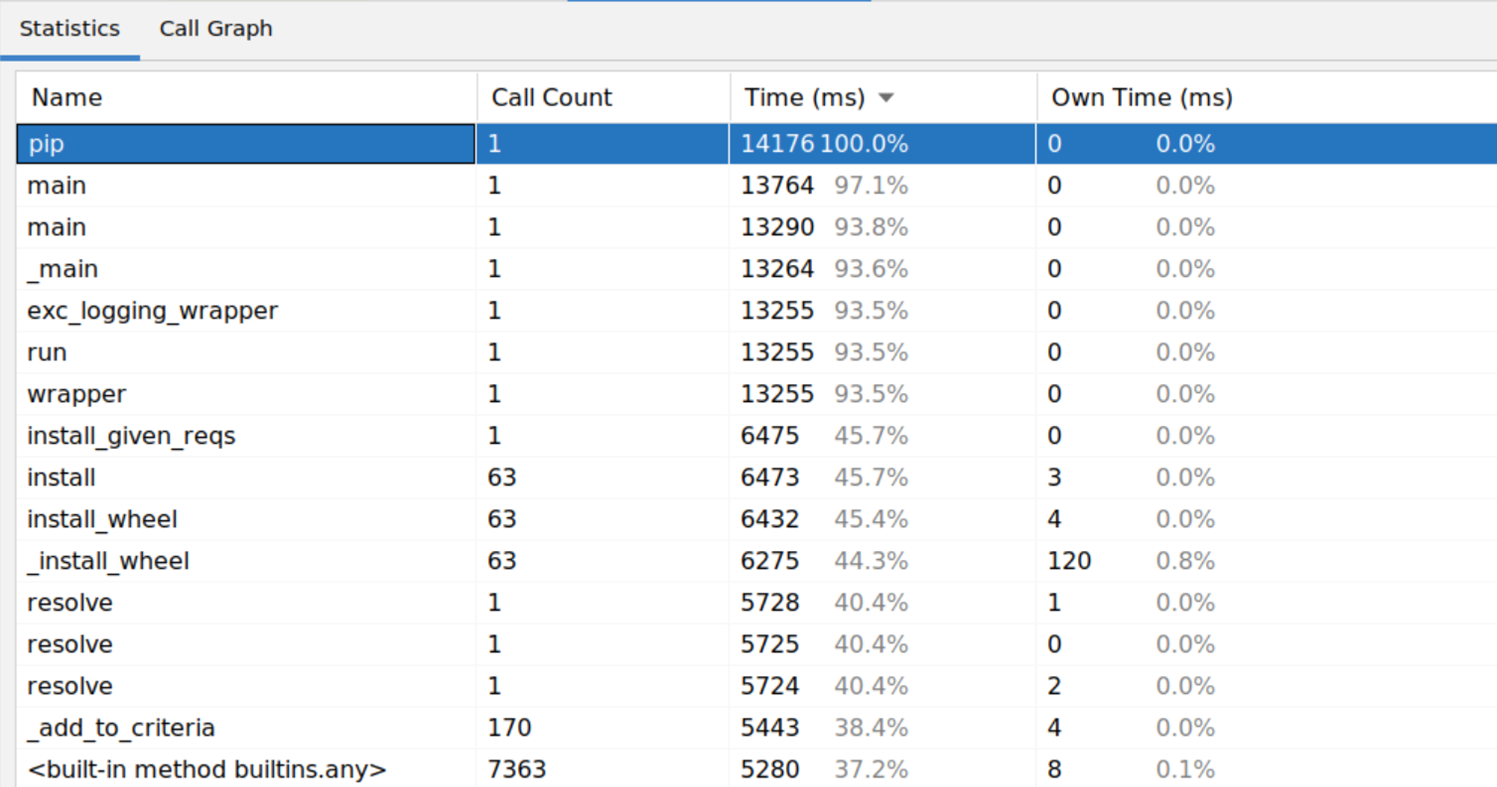
Task: Click the blue progress bar at the top
Action: click(719, 3)
